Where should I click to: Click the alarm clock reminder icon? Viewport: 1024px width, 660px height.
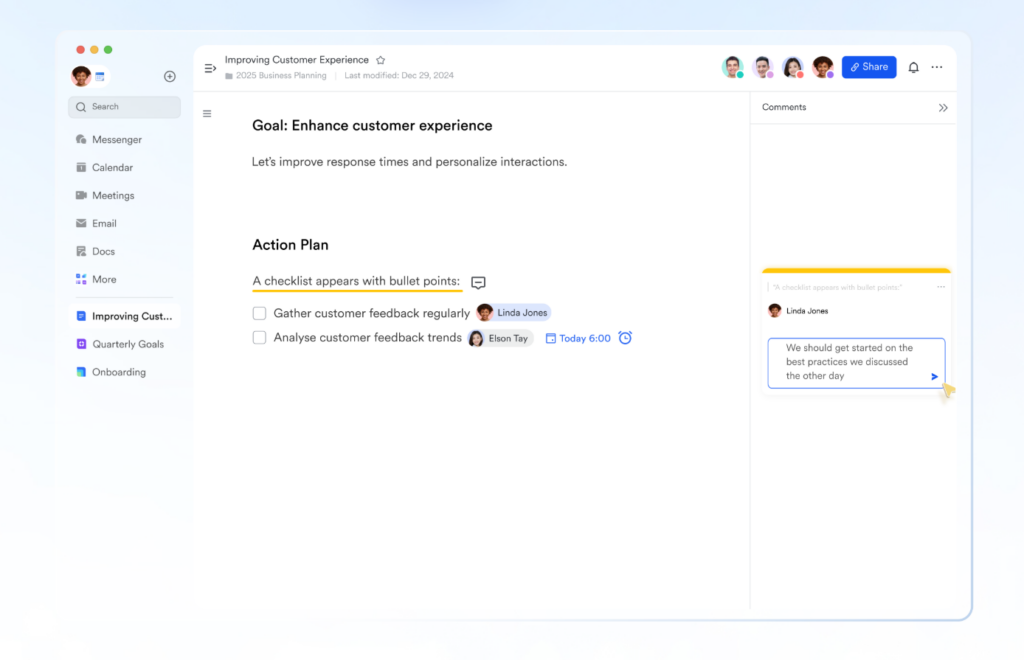pos(625,338)
